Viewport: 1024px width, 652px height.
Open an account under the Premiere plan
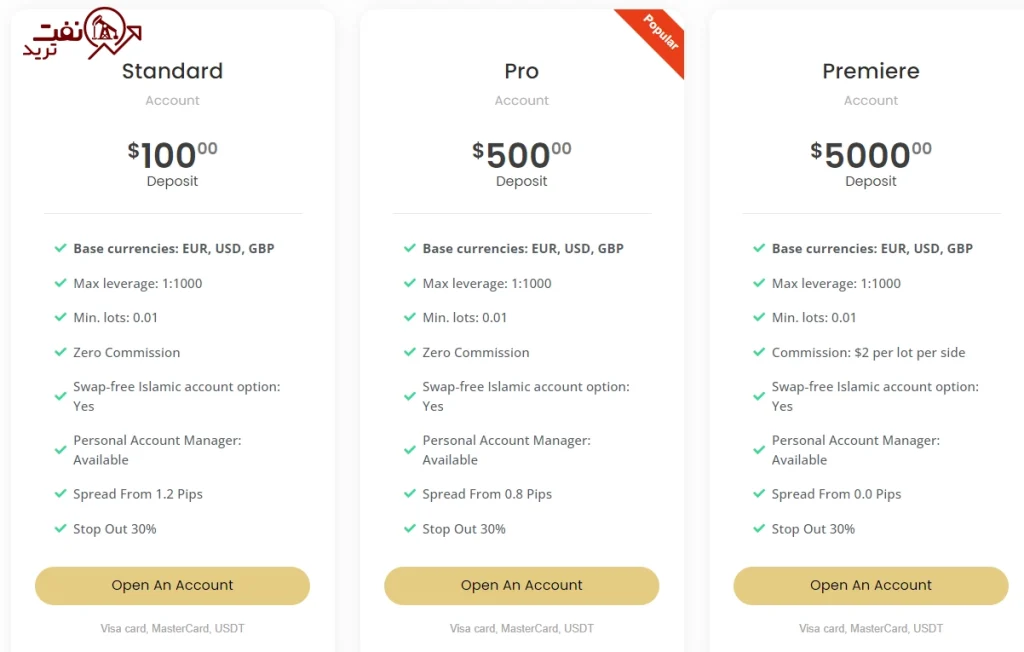point(871,585)
